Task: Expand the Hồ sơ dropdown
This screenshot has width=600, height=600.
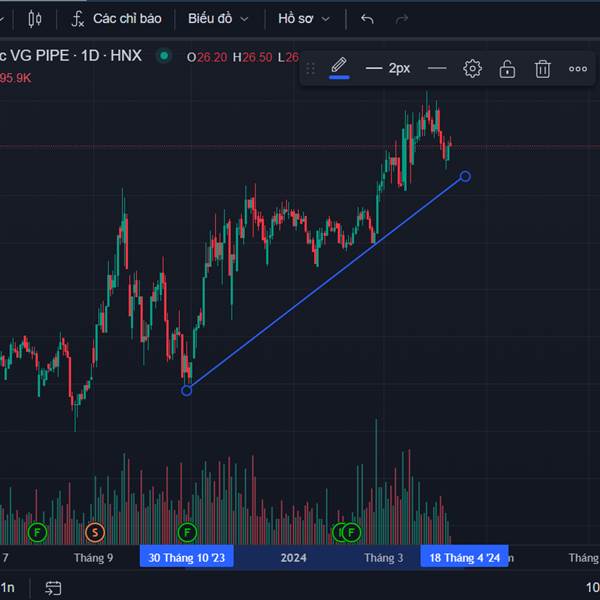Action: point(303,18)
